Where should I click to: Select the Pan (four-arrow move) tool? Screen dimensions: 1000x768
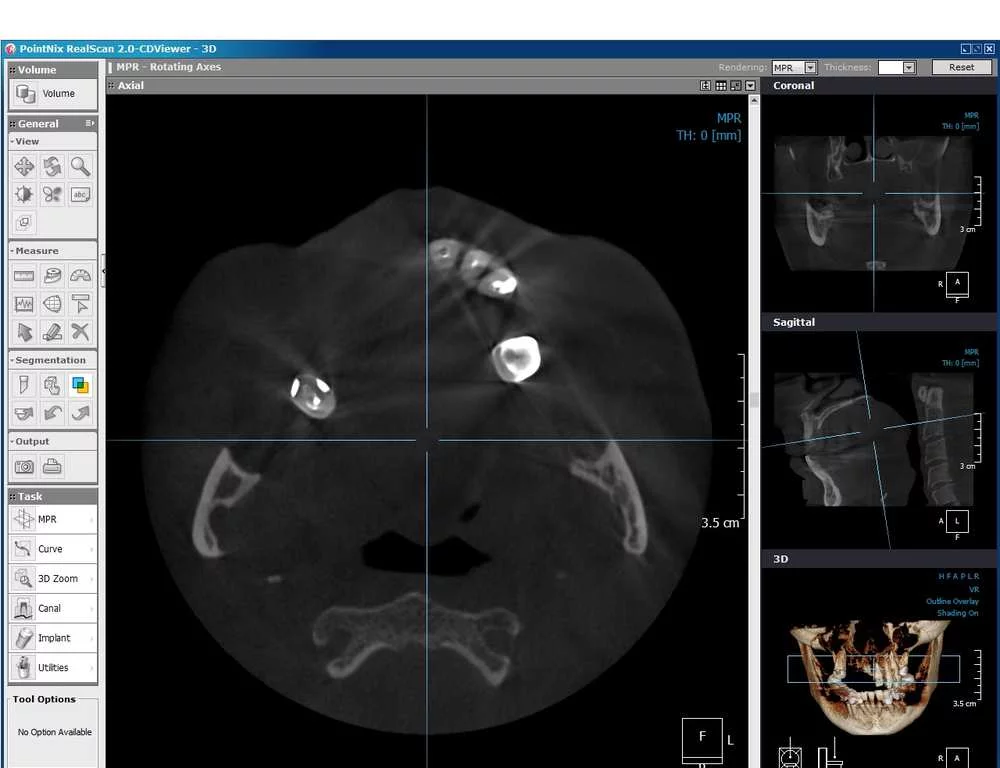[24, 166]
